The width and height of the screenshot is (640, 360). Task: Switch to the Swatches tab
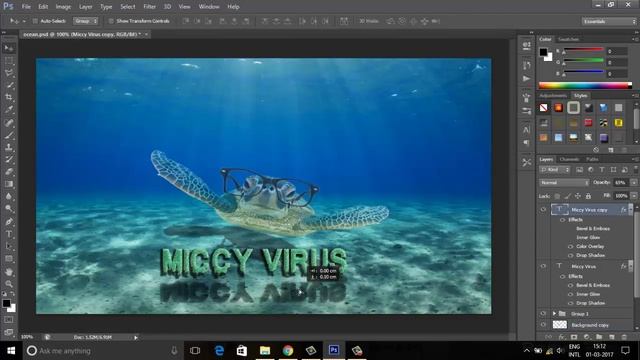click(x=569, y=39)
